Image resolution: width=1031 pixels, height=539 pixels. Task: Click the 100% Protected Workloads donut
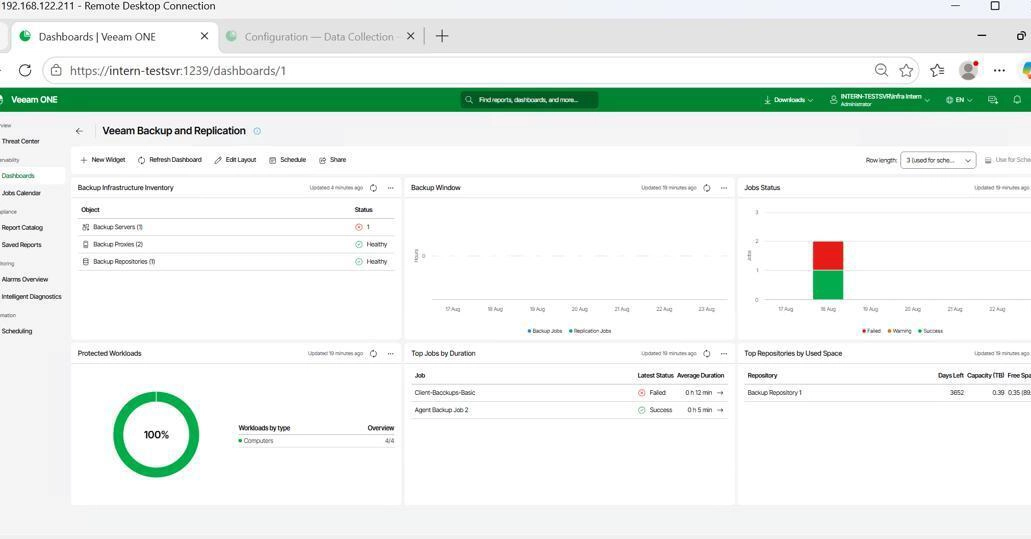pos(156,434)
